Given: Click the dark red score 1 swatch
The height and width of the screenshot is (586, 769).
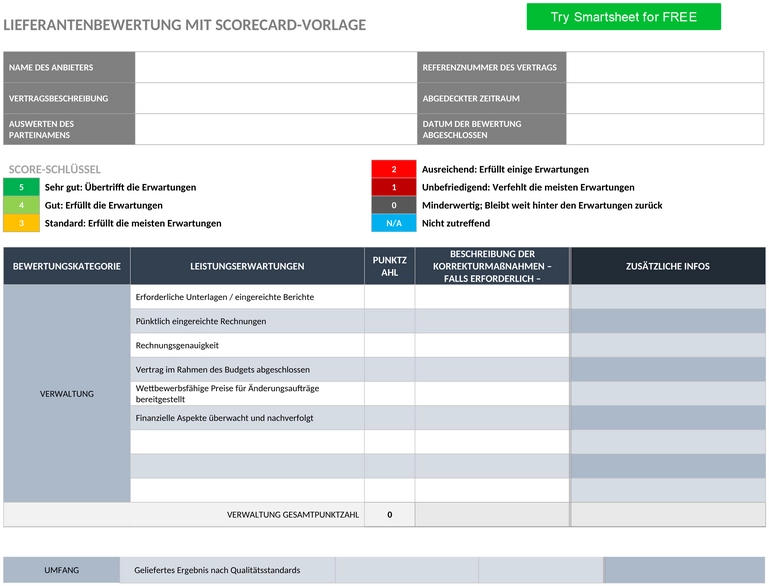Looking at the screenshot, I should (x=394, y=187).
